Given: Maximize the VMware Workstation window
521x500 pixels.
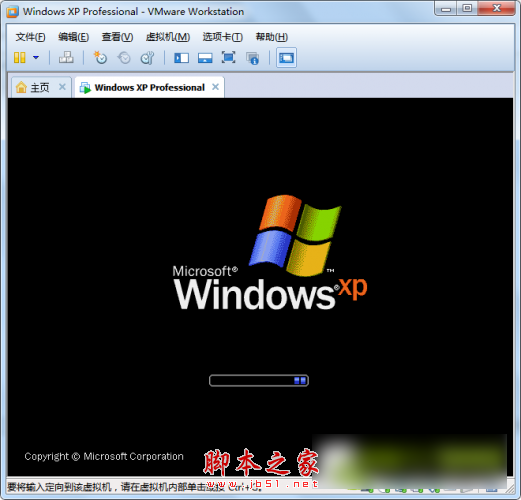Looking at the screenshot, I should [x=467, y=8].
